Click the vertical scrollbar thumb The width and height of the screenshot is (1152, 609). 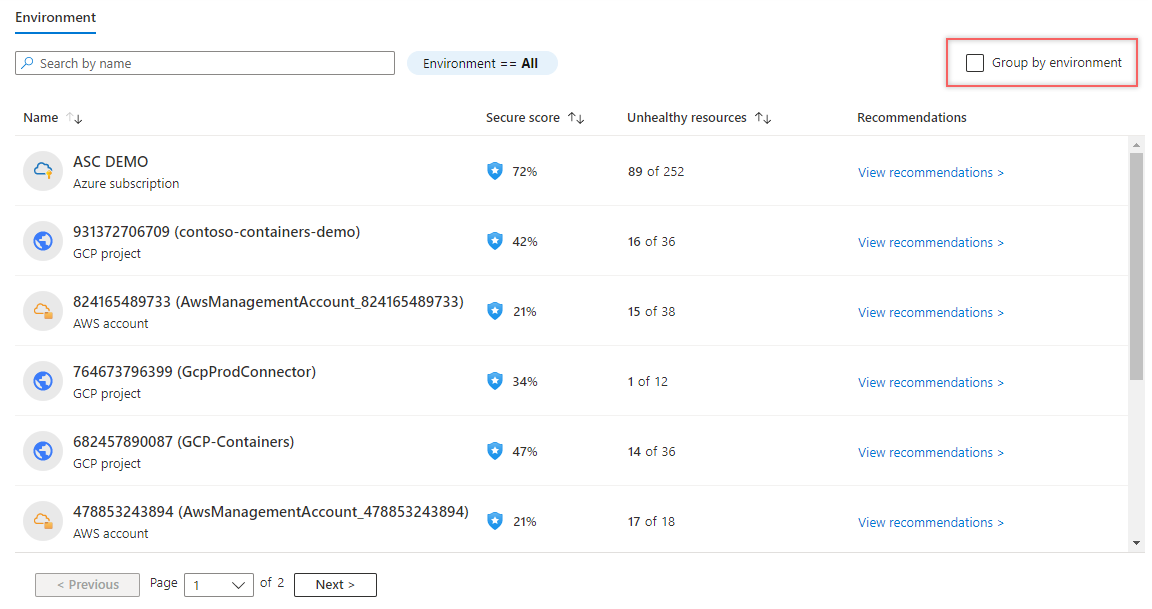1137,267
